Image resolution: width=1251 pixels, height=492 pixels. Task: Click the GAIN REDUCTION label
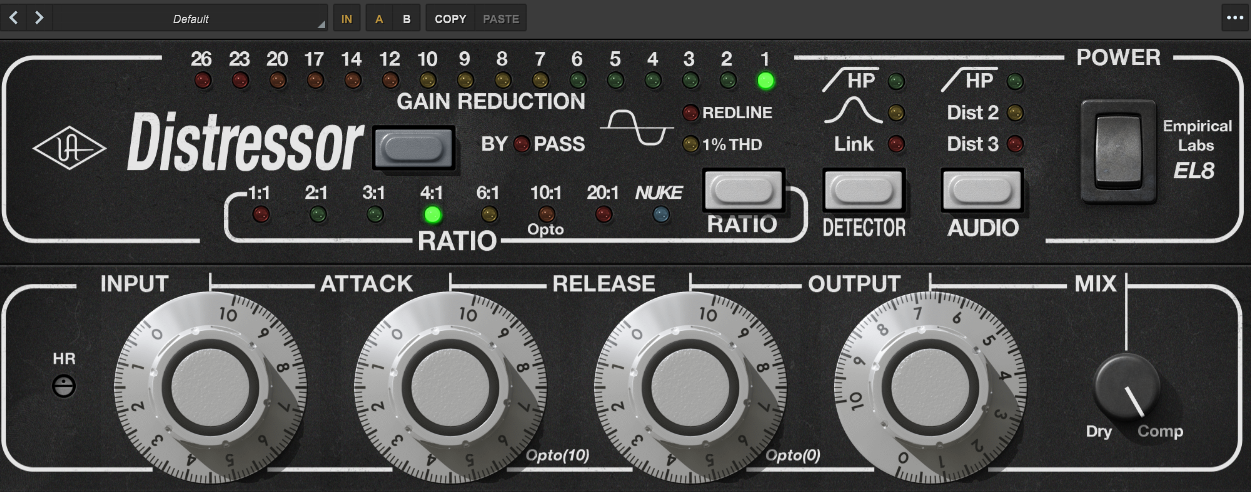[491, 101]
